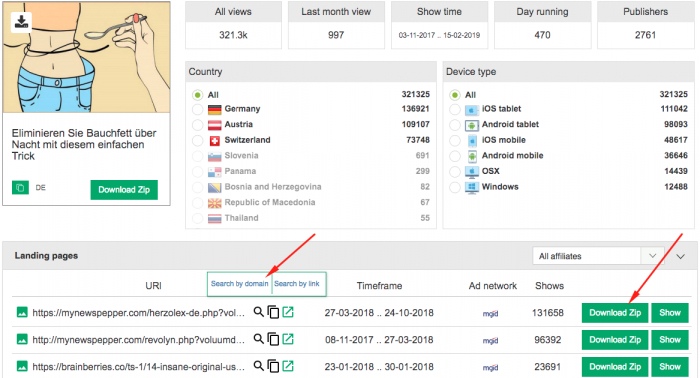Select the iOS tablet radio button
This screenshot has height=378, width=700.
coord(454,109)
